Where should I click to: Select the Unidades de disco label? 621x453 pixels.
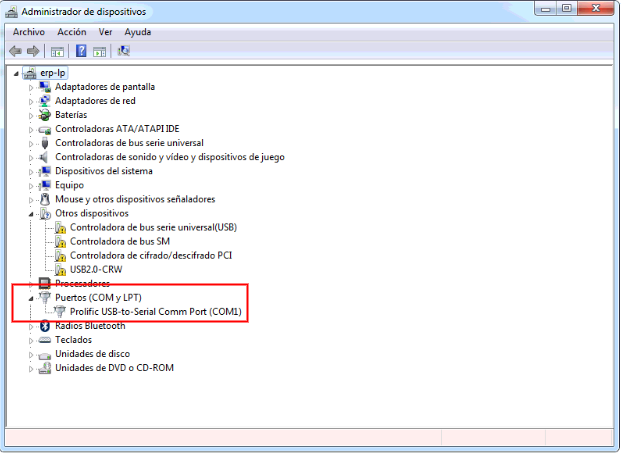coord(92,354)
